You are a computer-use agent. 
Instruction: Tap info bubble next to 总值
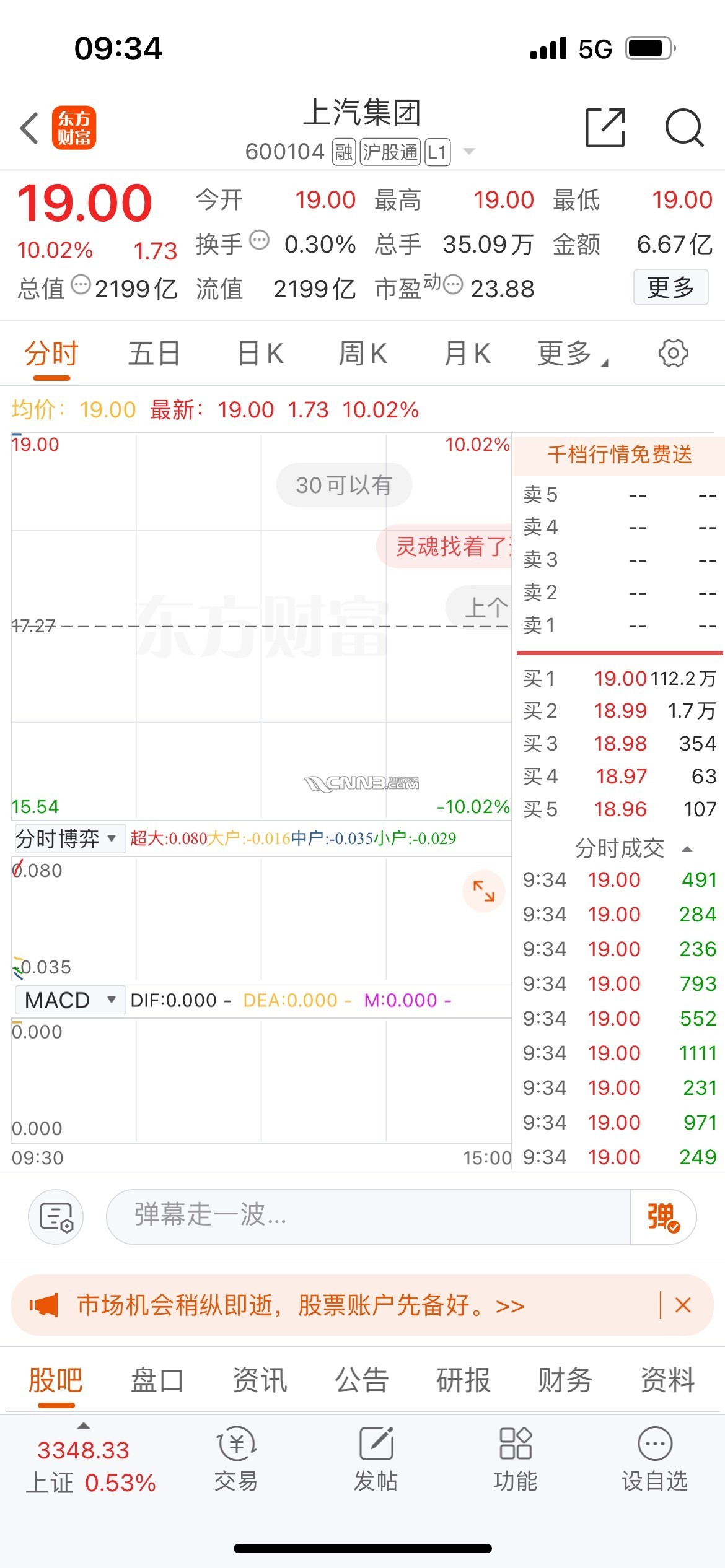[81, 285]
